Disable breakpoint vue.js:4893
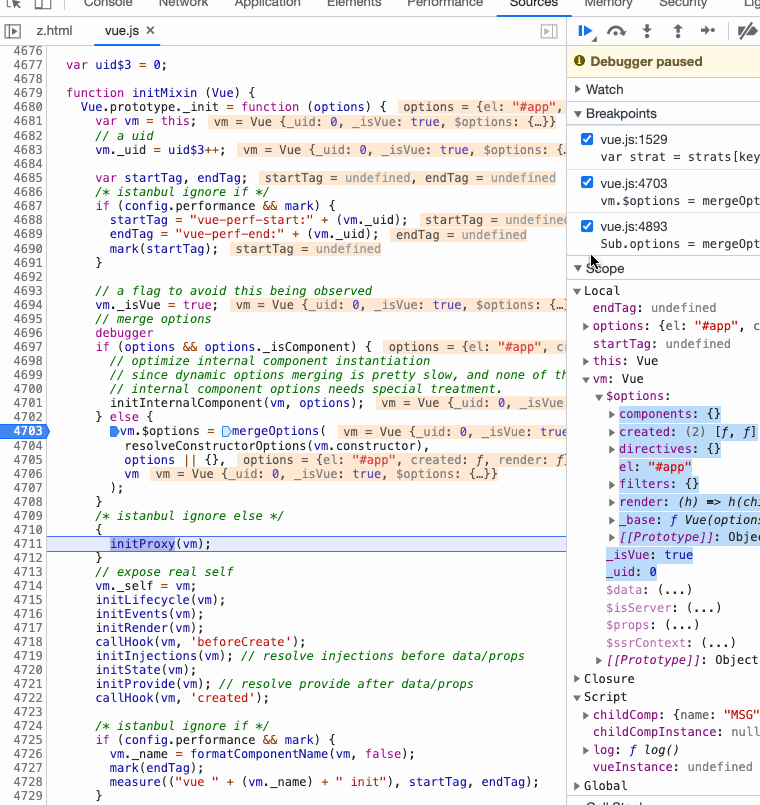 click(x=587, y=226)
